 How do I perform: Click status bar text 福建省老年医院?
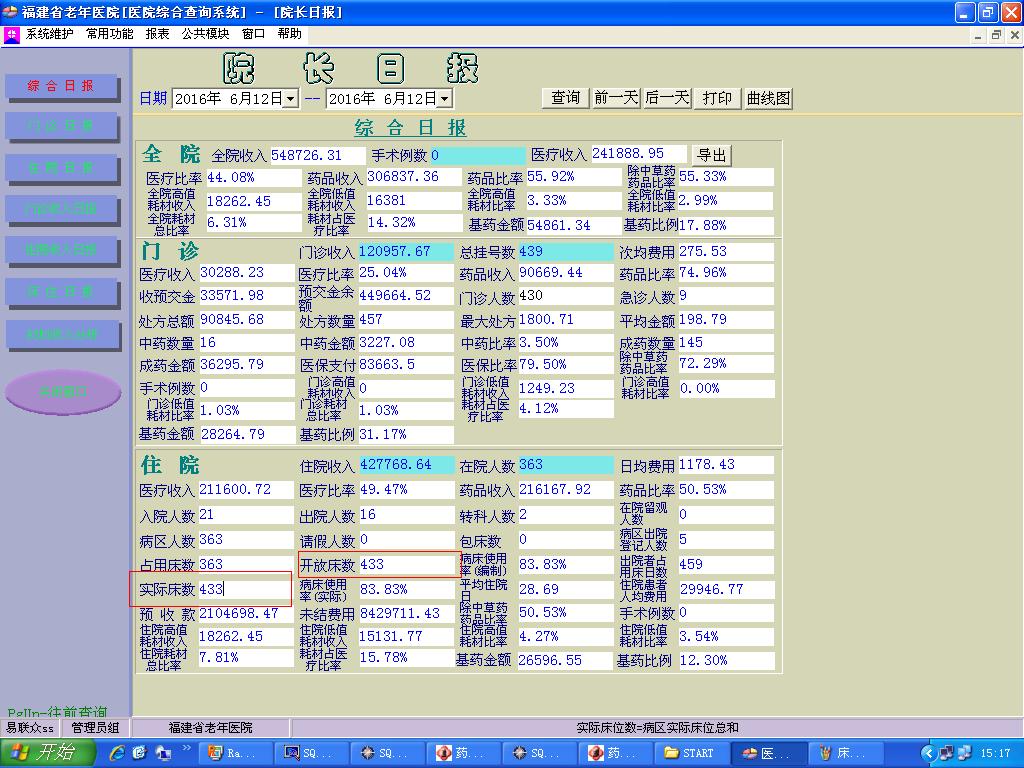coord(210,728)
